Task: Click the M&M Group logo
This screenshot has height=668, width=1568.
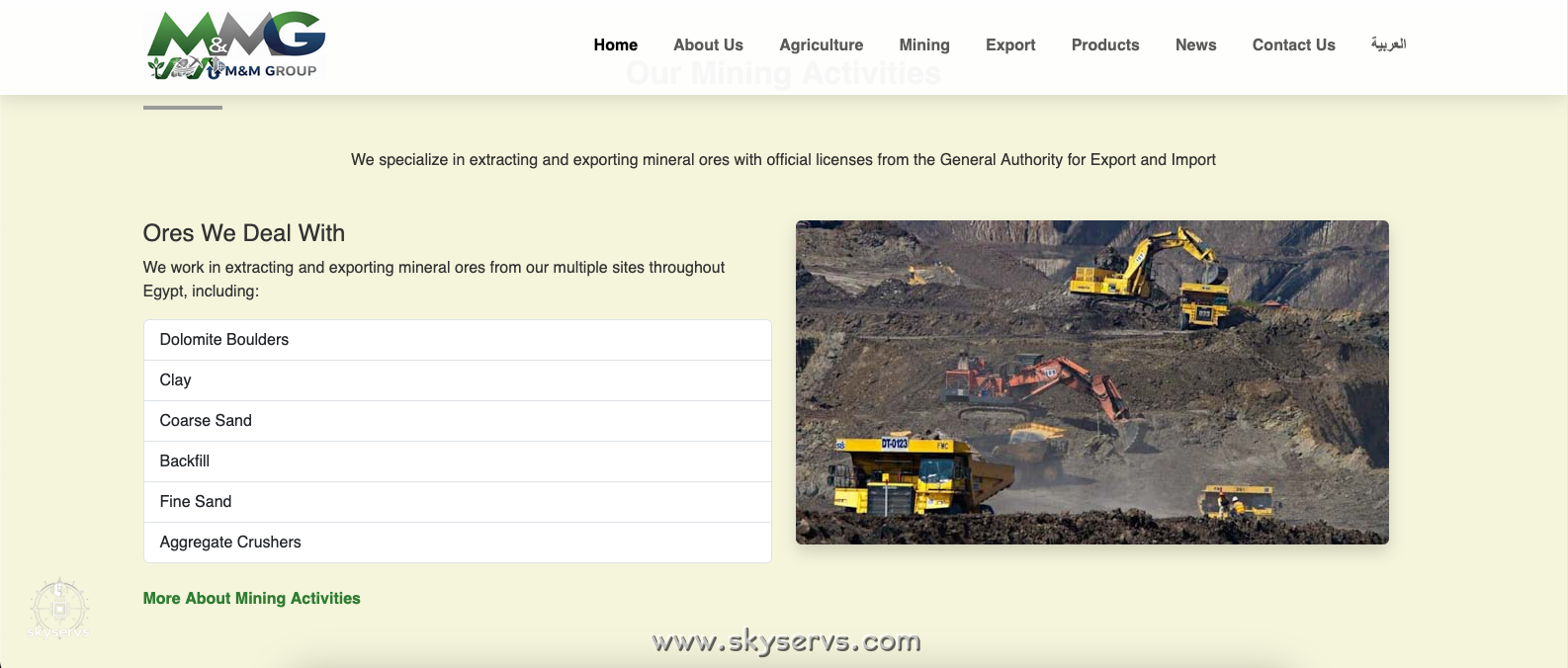Action: tap(235, 45)
